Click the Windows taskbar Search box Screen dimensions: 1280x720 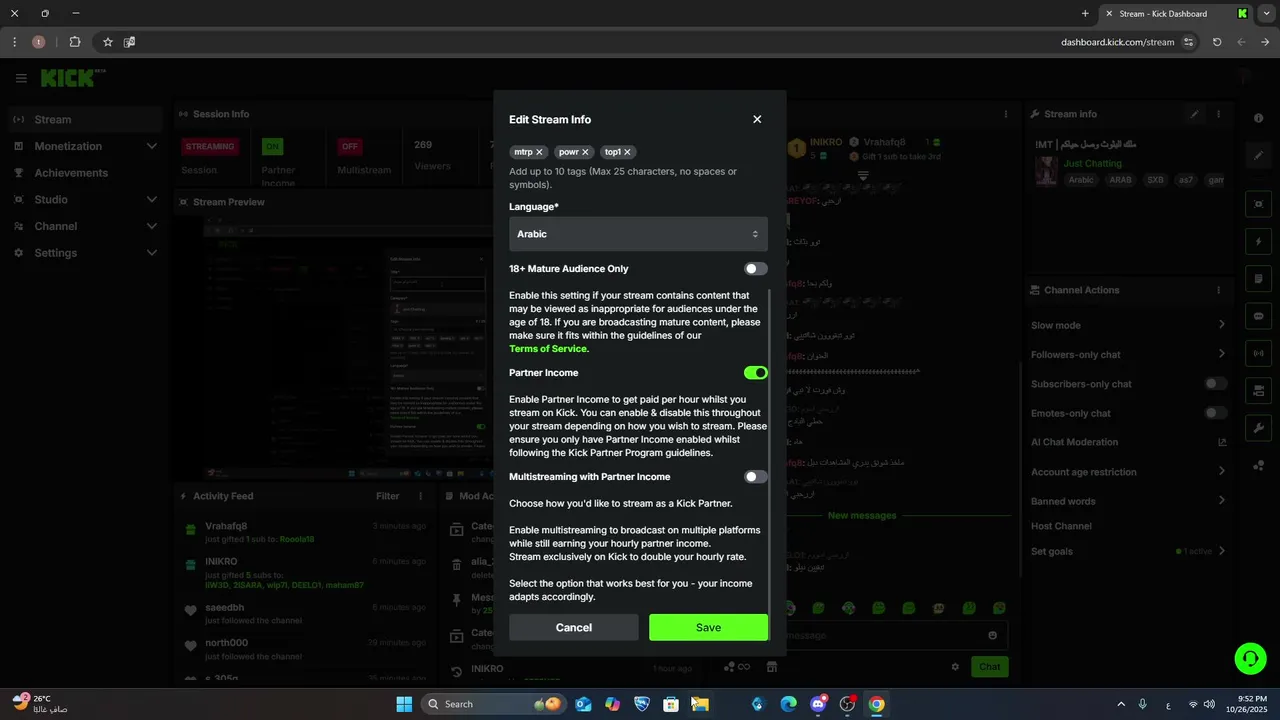[x=493, y=704]
